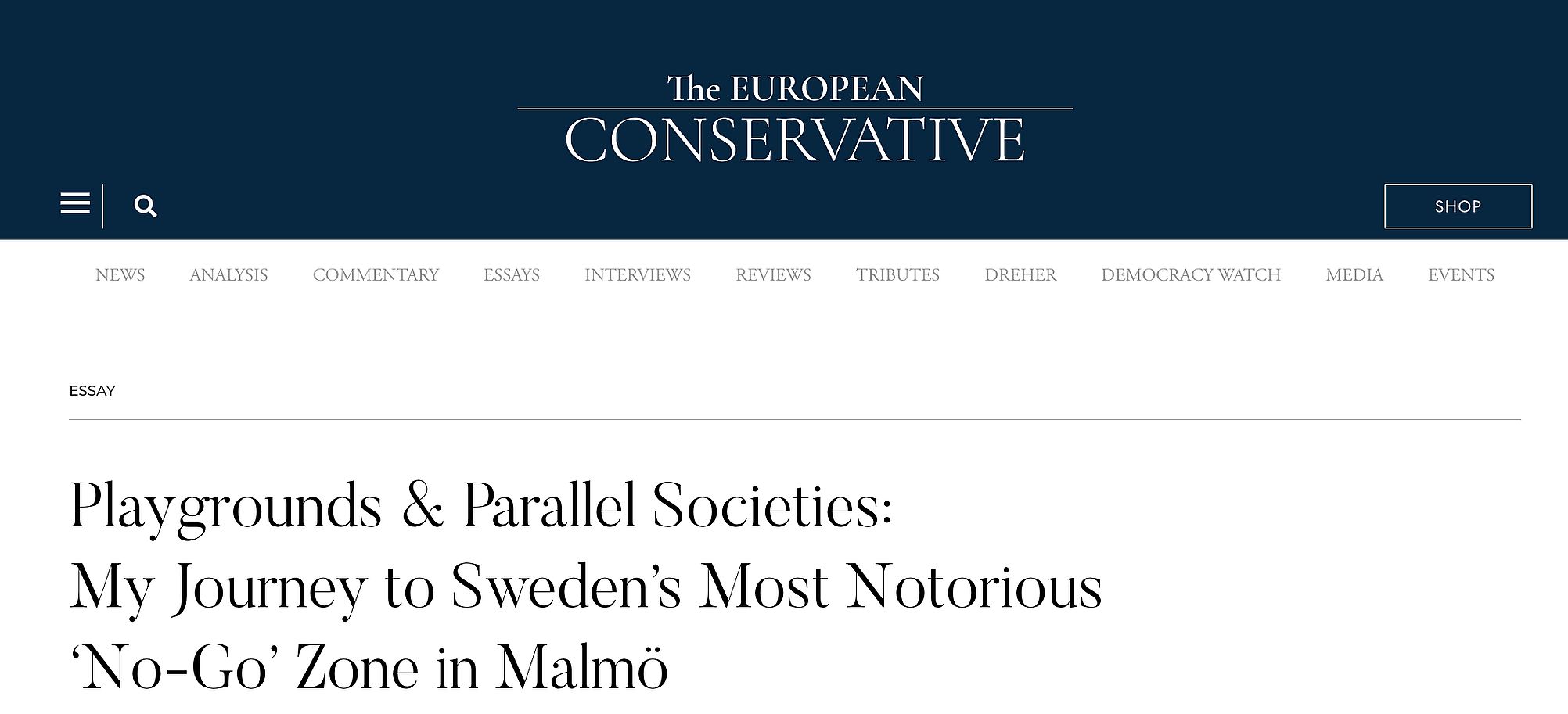This screenshot has width=1568, height=714.
Task: Open the hamburger menu icon
Action: pyautogui.click(x=75, y=204)
